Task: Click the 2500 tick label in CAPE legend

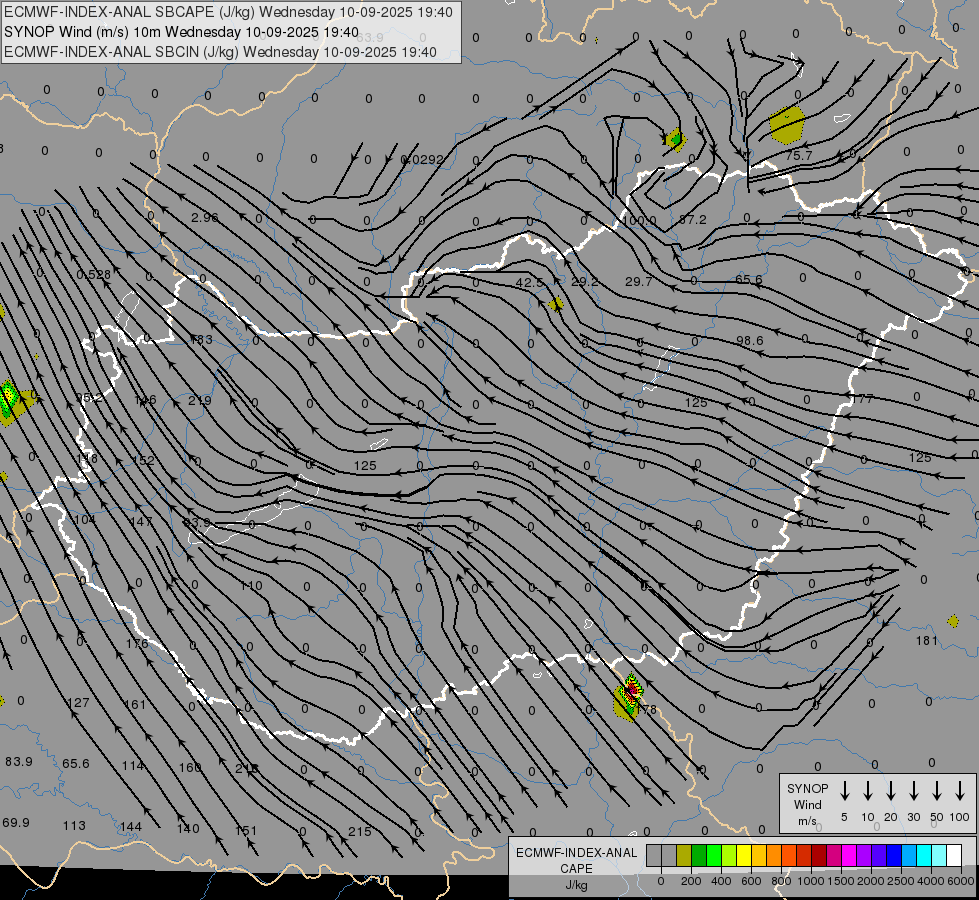Action: 901,881
